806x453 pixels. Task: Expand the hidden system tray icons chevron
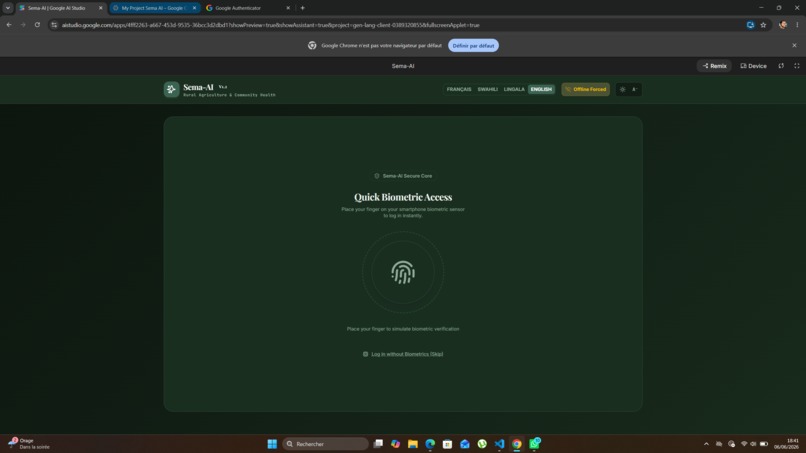click(x=706, y=444)
